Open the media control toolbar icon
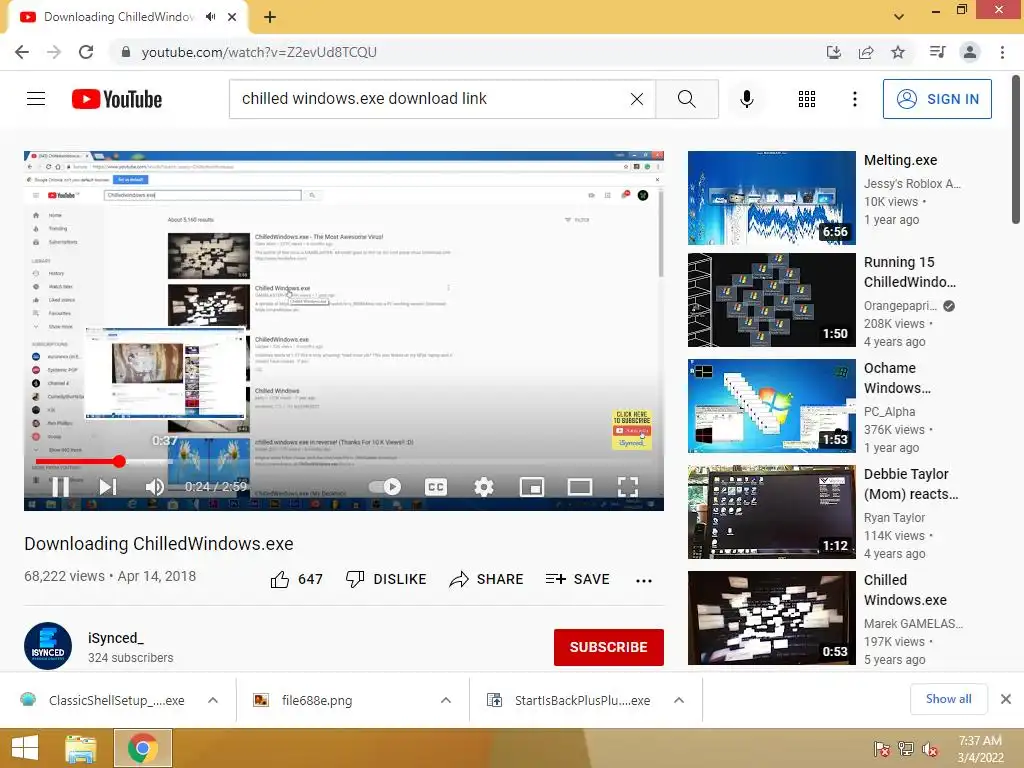The height and width of the screenshot is (768, 1024). [x=937, y=52]
